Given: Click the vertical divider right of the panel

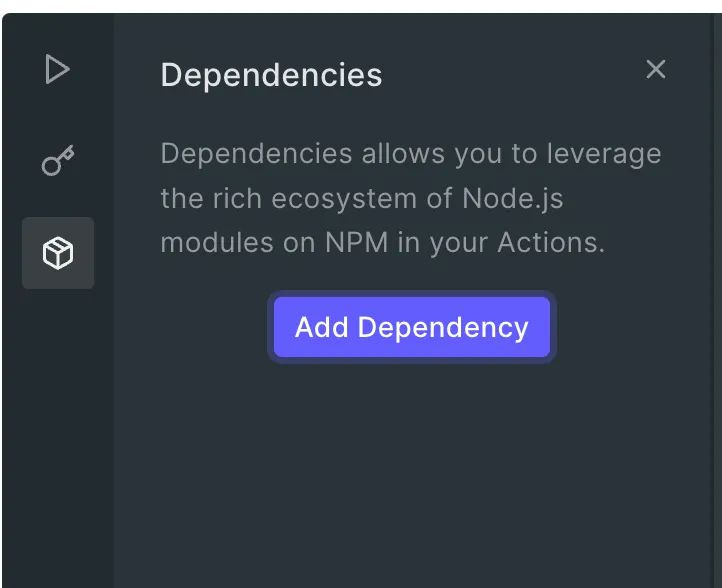Looking at the screenshot, I should tap(712, 300).
